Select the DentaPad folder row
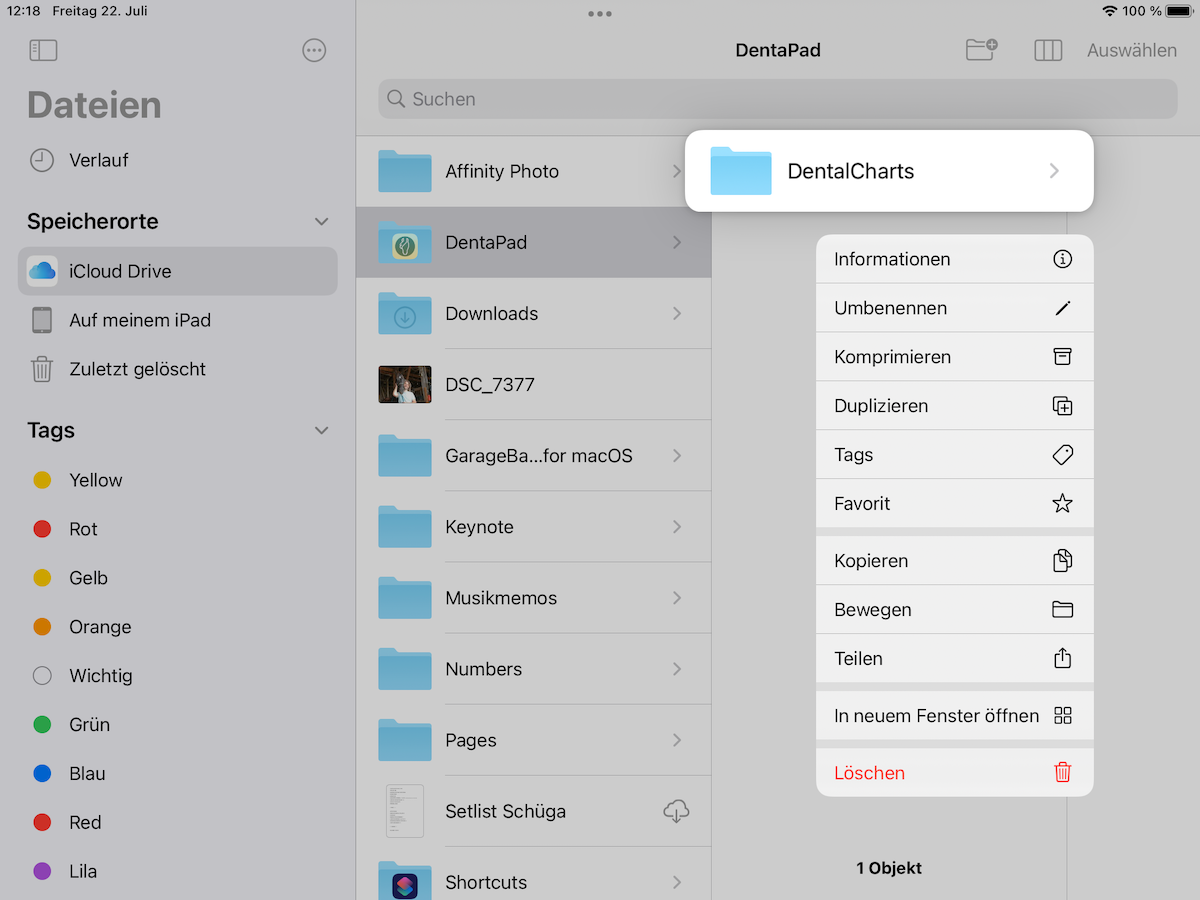The image size is (1200, 900). [x=534, y=242]
